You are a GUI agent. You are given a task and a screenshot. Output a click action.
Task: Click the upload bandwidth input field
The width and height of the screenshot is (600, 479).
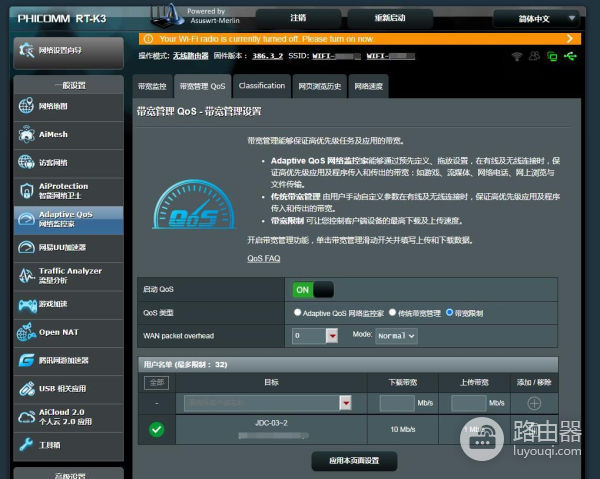click(x=469, y=403)
